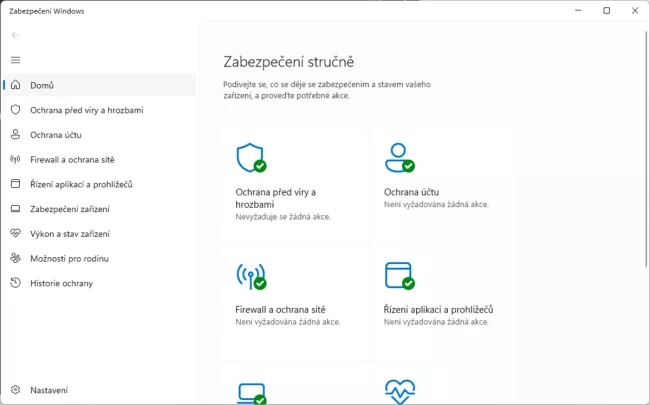This screenshot has width=650, height=405.
Task: Open Zabezpečení zařízení in the sidebar
Action: pos(99,209)
